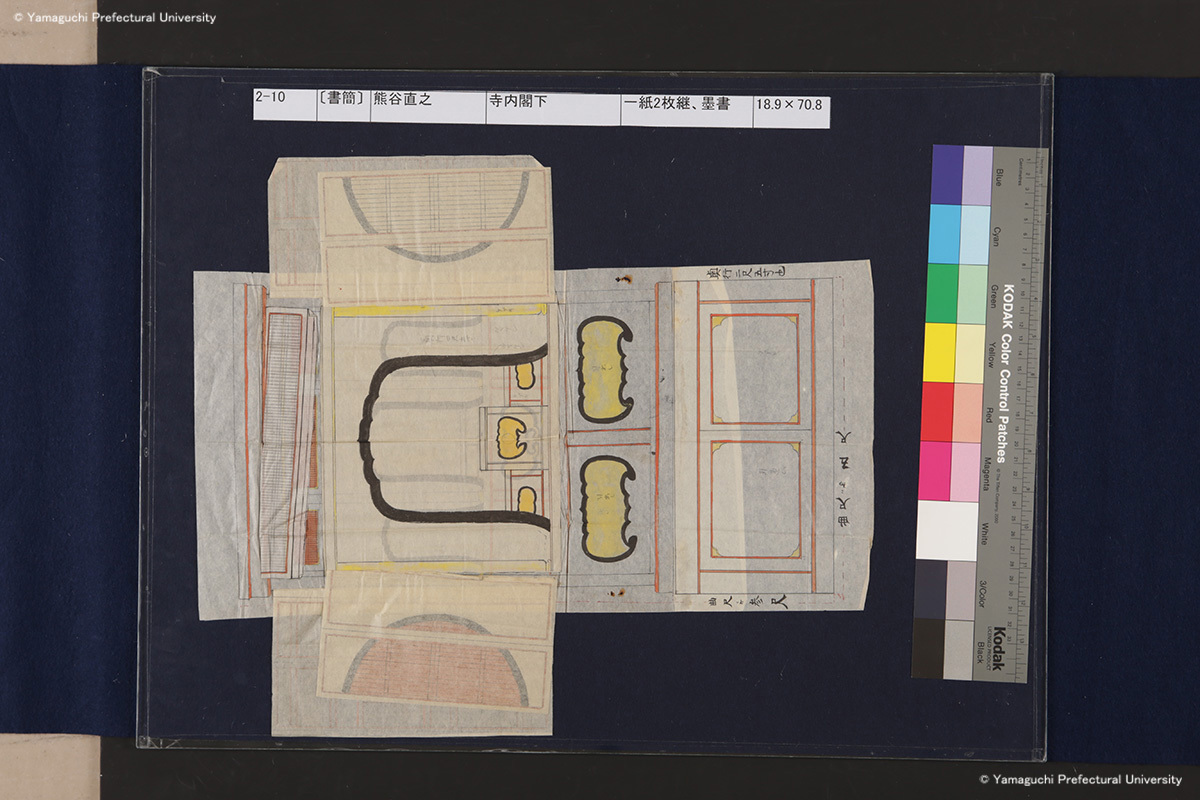Click the bottom-right Yamaguchi Prefectural University copyright
1200x800 pixels.
coord(1080,779)
